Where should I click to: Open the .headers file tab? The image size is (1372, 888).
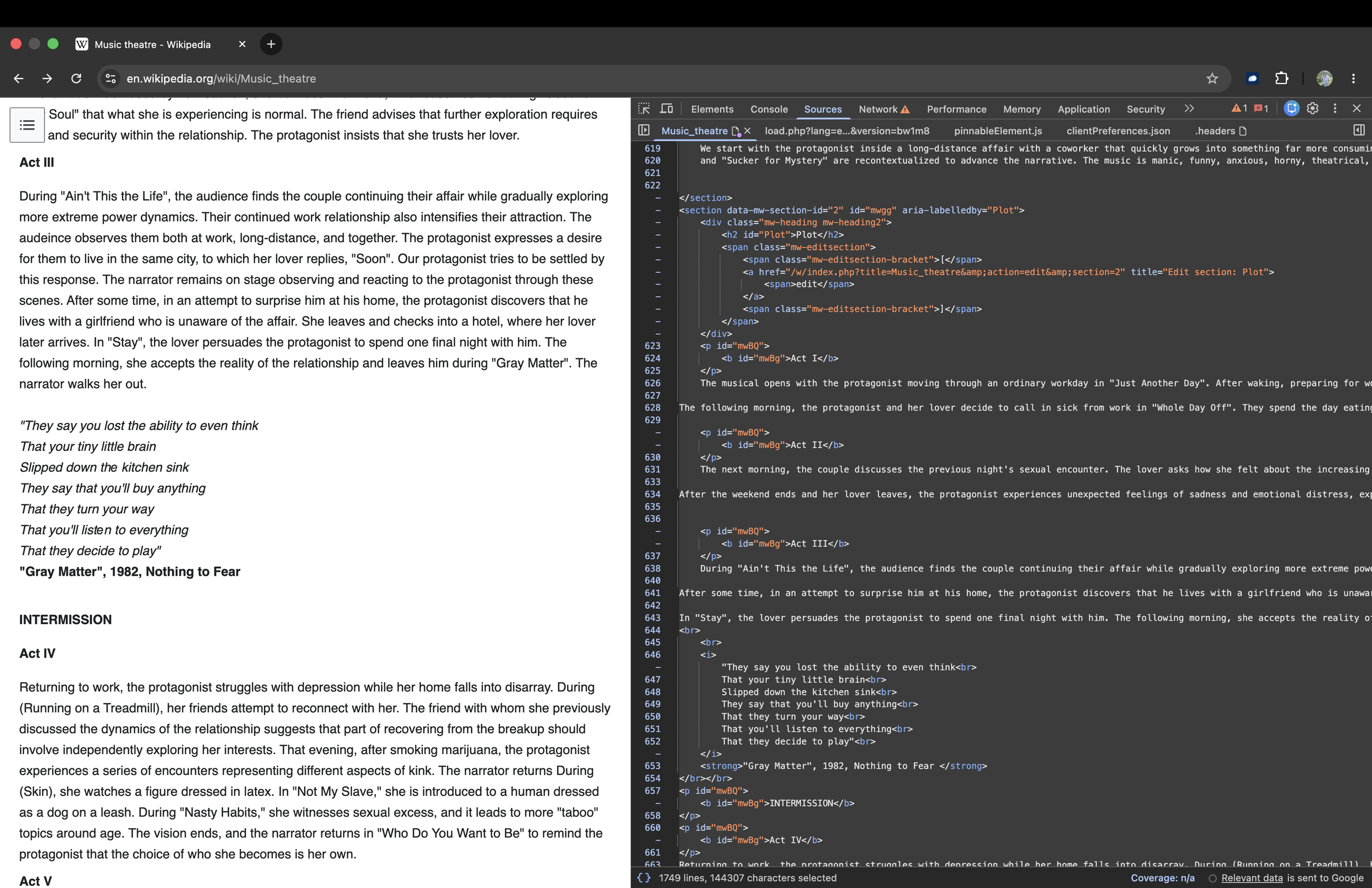[1220, 131]
